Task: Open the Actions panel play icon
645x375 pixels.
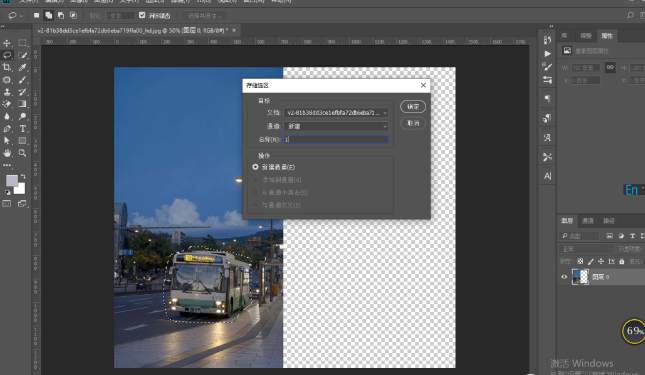Action: click(547, 53)
